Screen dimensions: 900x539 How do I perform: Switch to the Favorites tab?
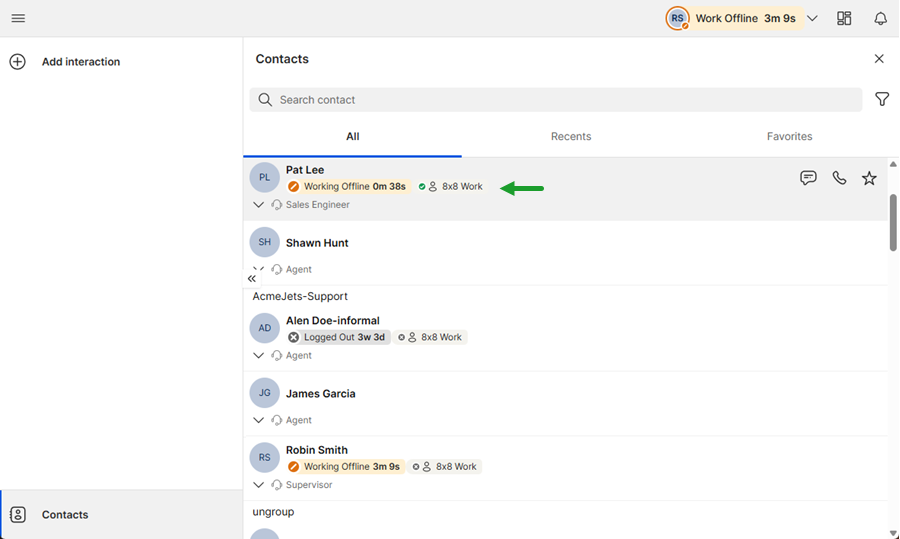click(x=789, y=137)
